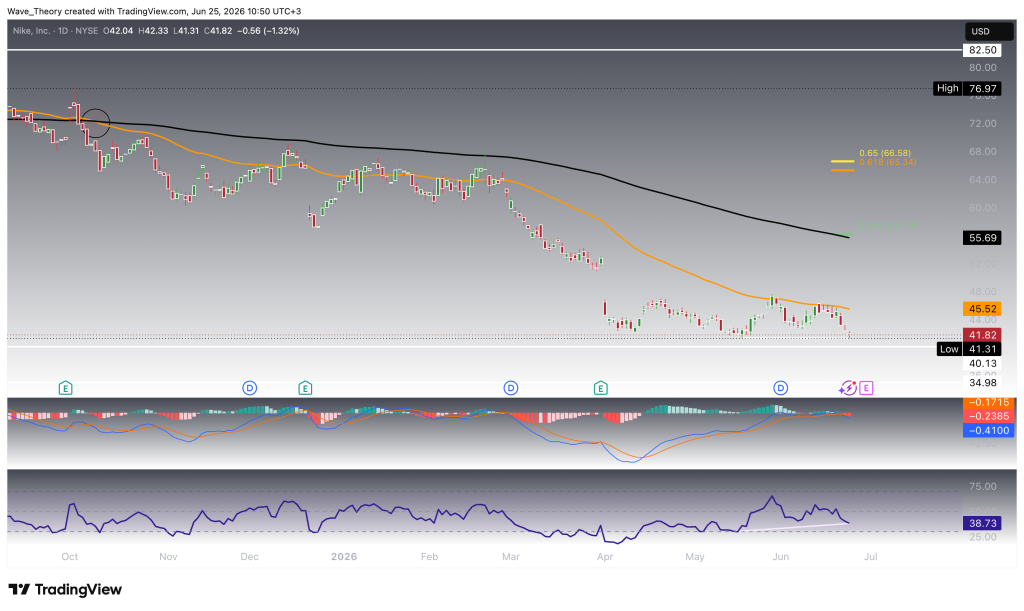1024x611 pixels.
Task: Open the dividend marker near March
Action: (511, 388)
